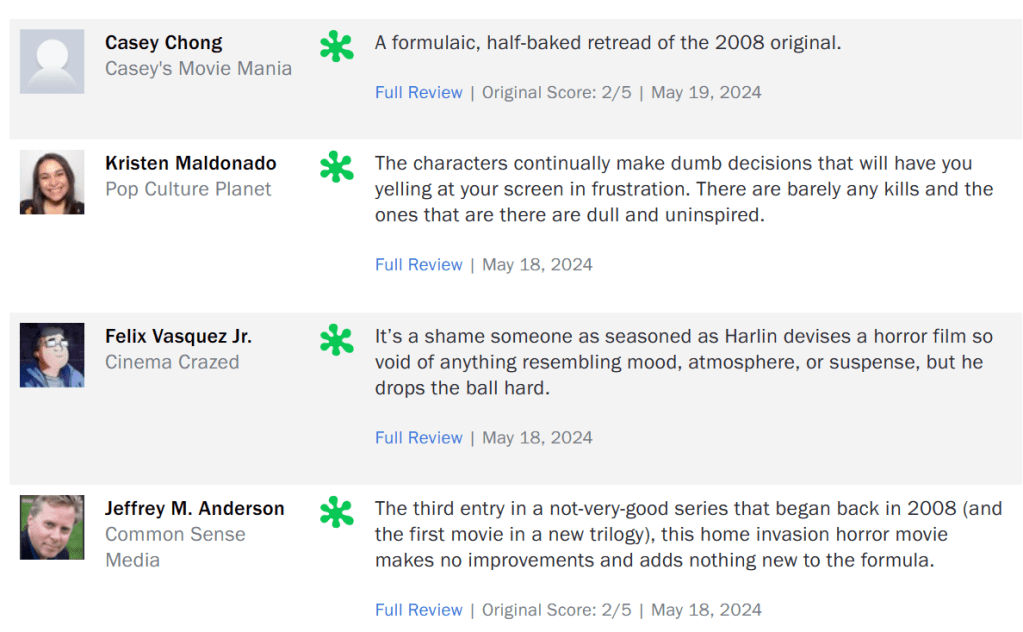
Task: Open Jeffrey M. Anderson's Full Review link
Action: point(419,610)
